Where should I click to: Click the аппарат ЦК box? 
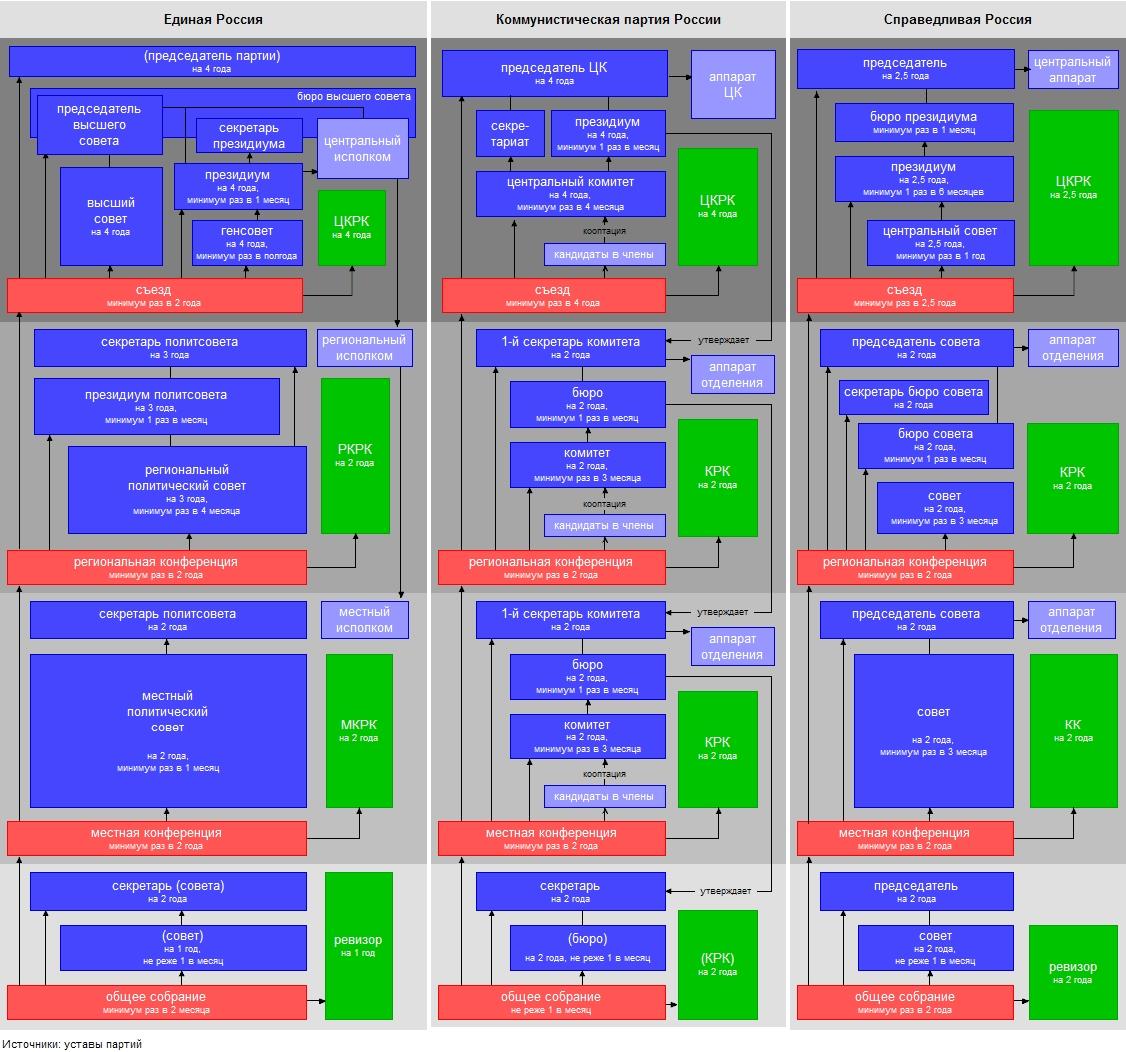(732, 84)
